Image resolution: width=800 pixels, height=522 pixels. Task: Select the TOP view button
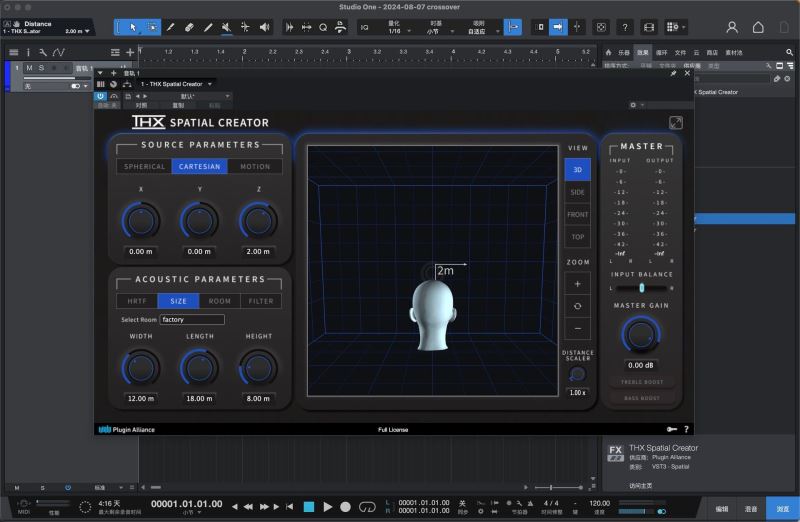pos(578,237)
